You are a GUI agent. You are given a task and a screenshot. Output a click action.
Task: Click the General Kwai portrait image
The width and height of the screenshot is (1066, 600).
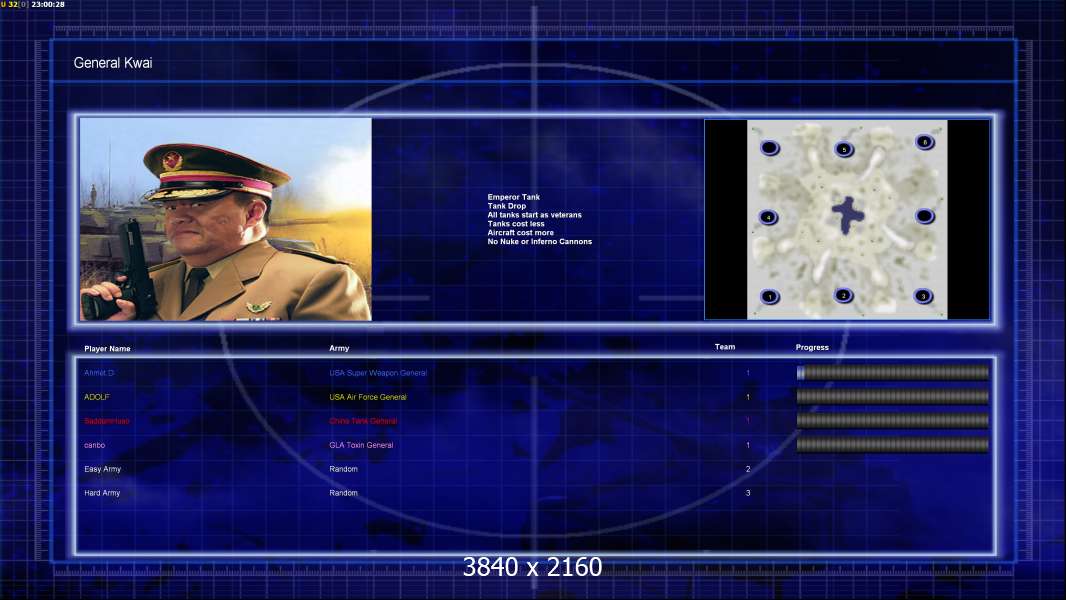pyautogui.click(x=226, y=219)
